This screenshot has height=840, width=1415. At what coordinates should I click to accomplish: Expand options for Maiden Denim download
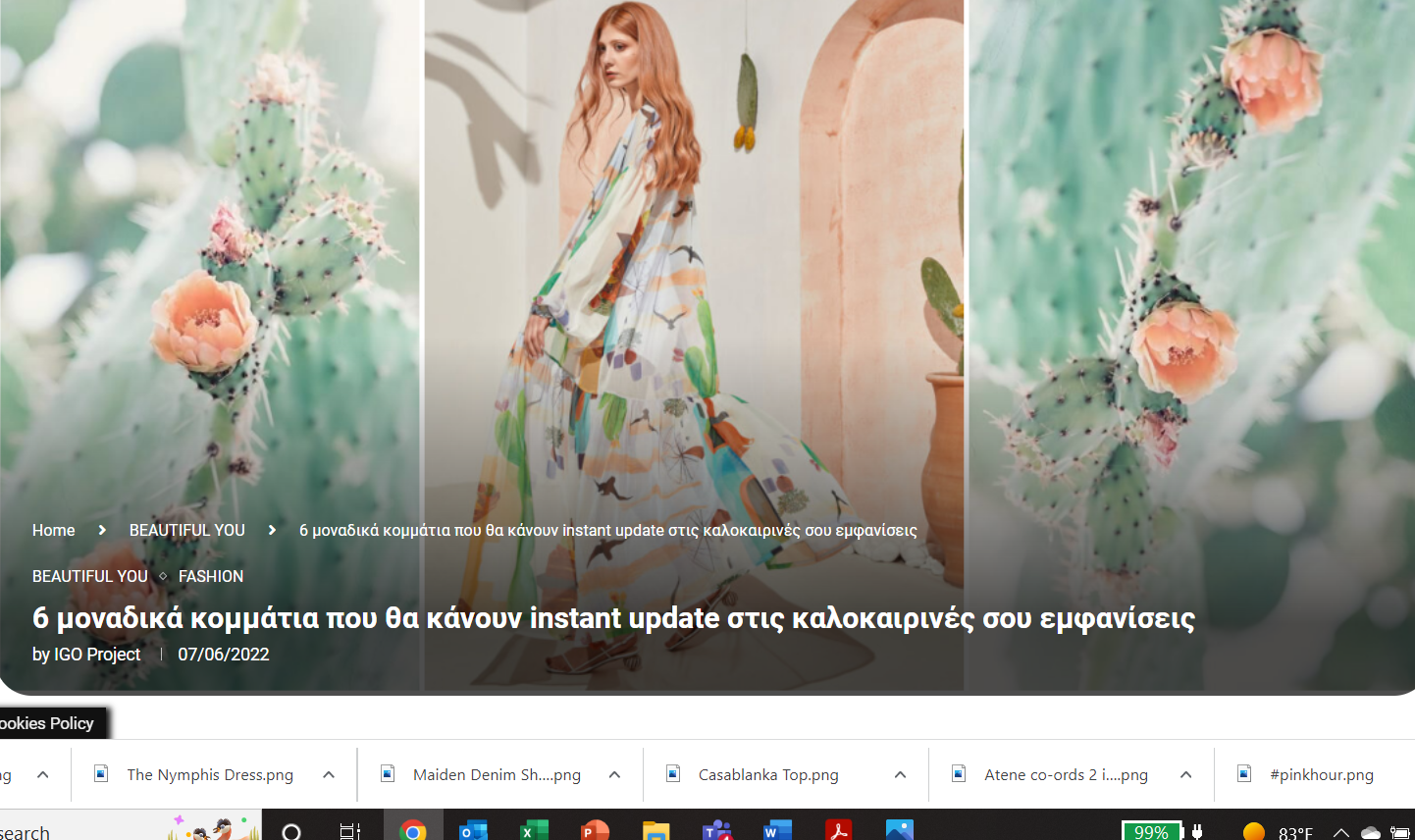point(614,775)
